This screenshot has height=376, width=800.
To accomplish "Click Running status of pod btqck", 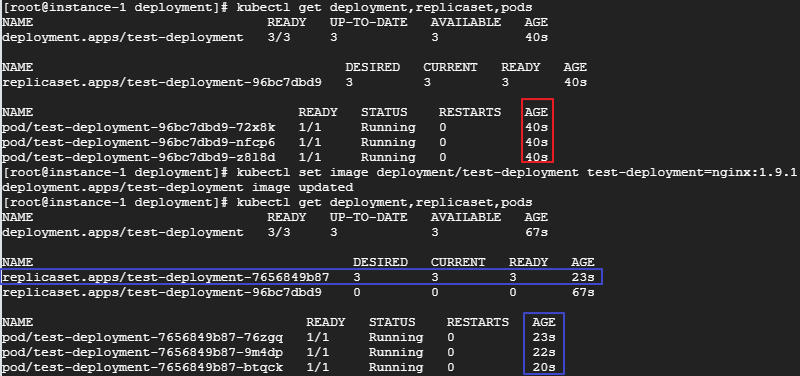I will (x=396, y=367).
